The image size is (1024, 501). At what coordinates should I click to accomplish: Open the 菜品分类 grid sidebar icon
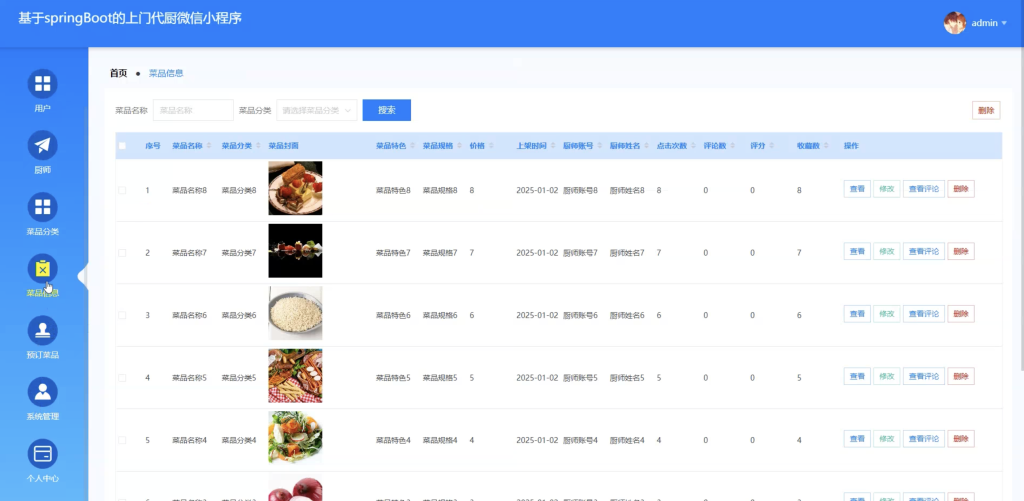point(42,207)
